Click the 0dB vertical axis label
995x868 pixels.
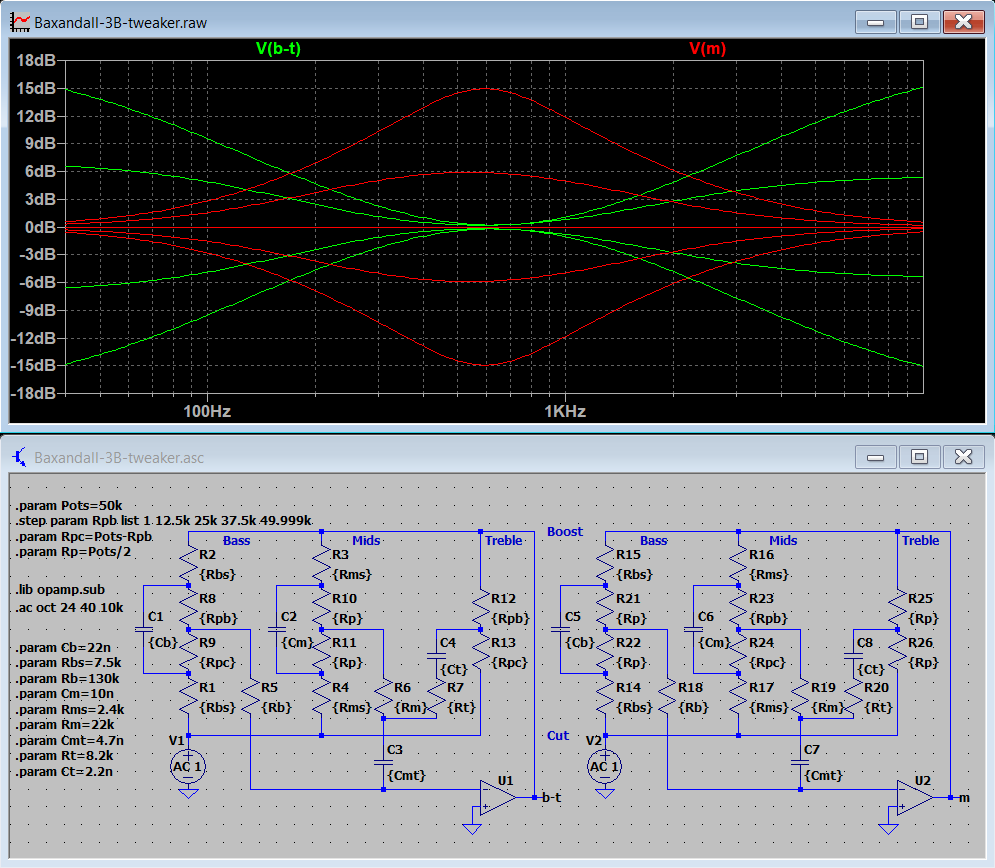click(x=41, y=227)
